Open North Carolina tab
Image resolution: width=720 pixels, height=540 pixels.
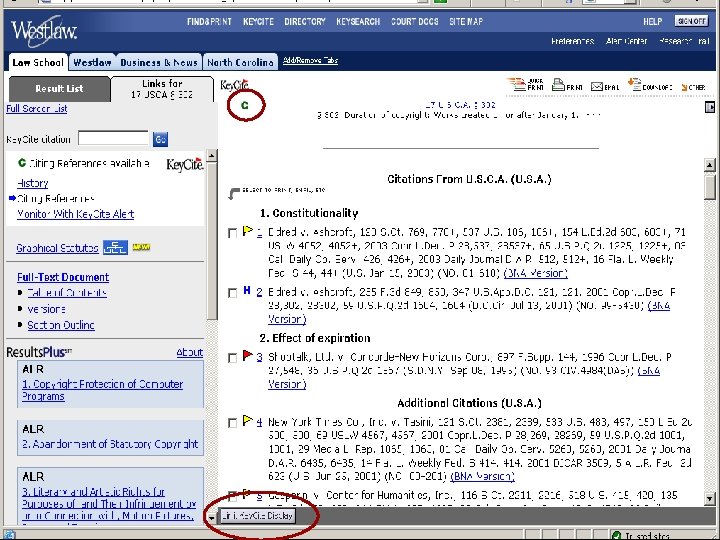[x=240, y=62]
